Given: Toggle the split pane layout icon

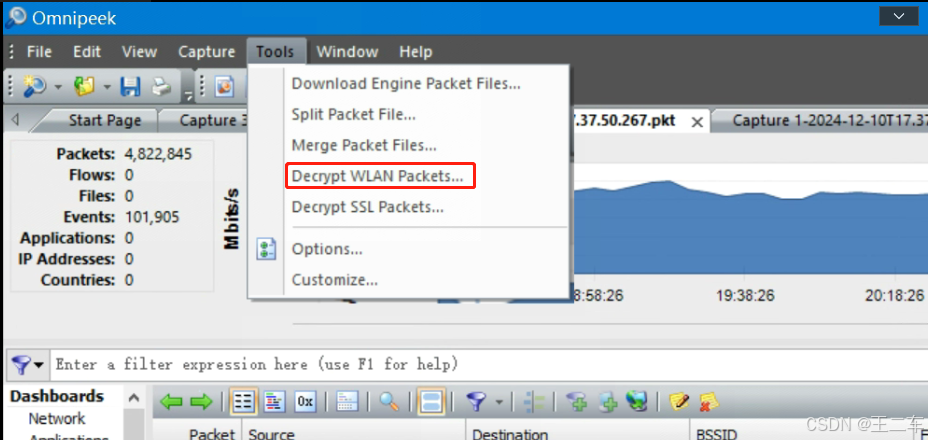Looking at the screenshot, I should click(431, 402).
